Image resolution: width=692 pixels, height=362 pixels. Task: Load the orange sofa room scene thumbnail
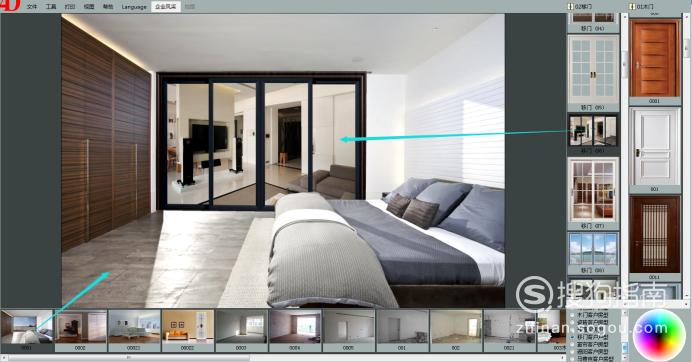[188, 327]
